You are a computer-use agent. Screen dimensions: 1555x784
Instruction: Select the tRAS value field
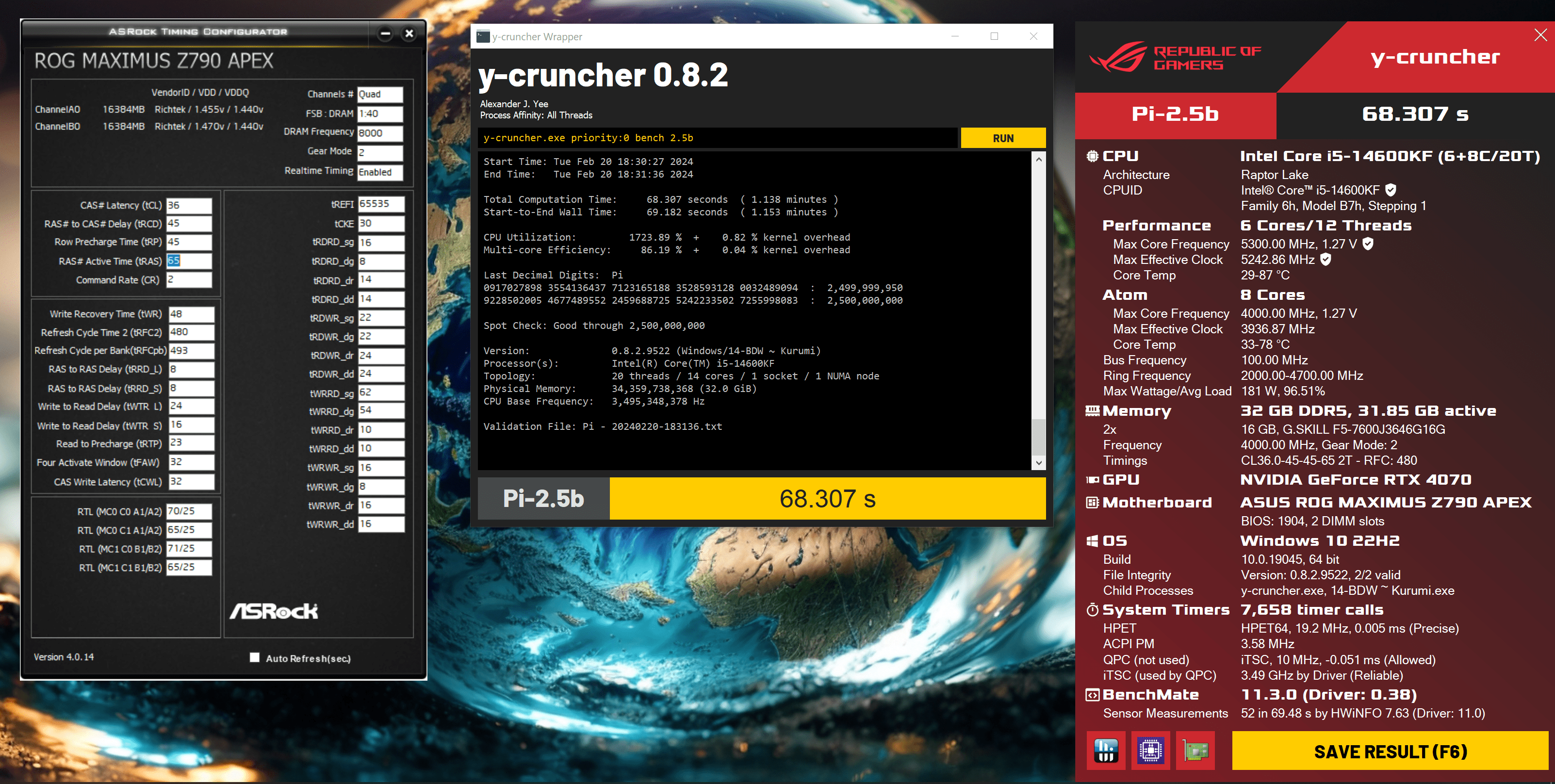click(189, 261)
